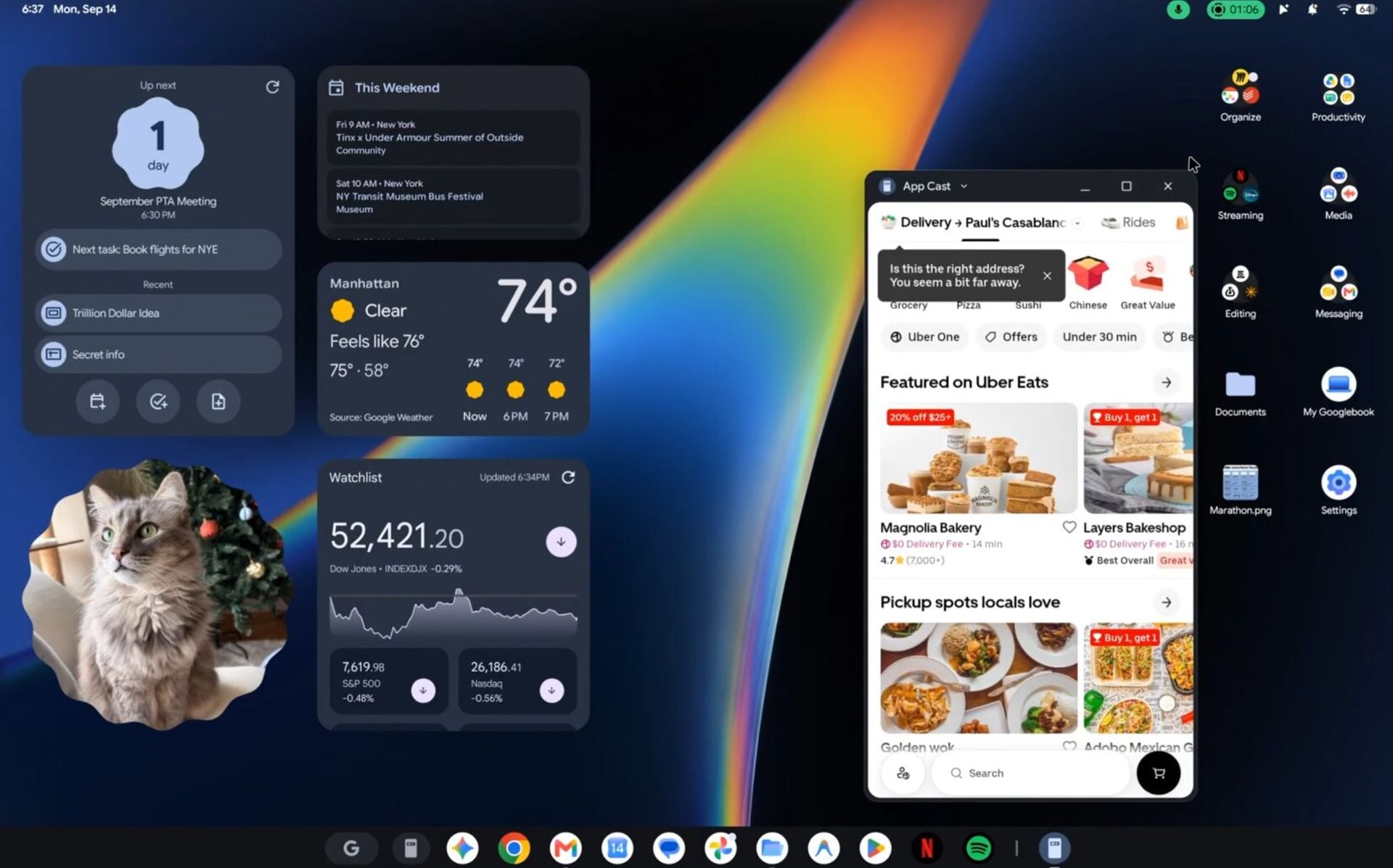
Task: Open the account icon beside Uber Eats search
Action: (903, 773)
